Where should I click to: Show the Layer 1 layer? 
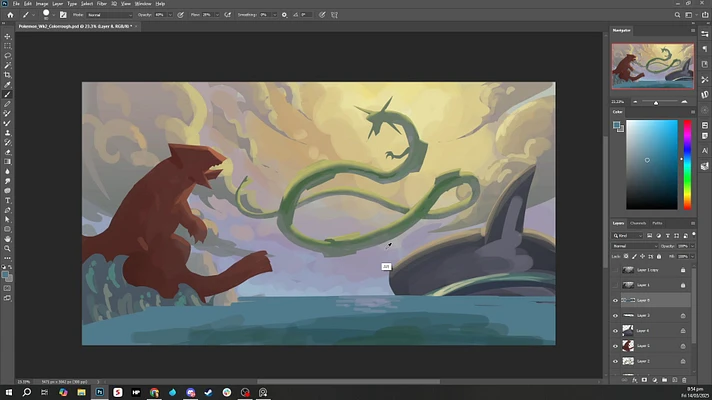click(615, 285)
